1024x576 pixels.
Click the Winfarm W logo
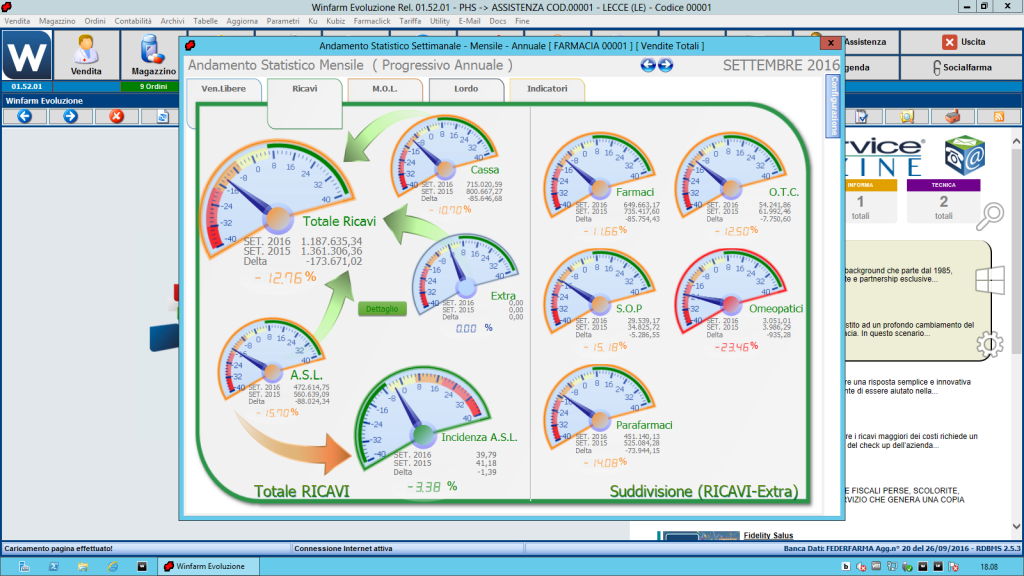coord(27,55)
